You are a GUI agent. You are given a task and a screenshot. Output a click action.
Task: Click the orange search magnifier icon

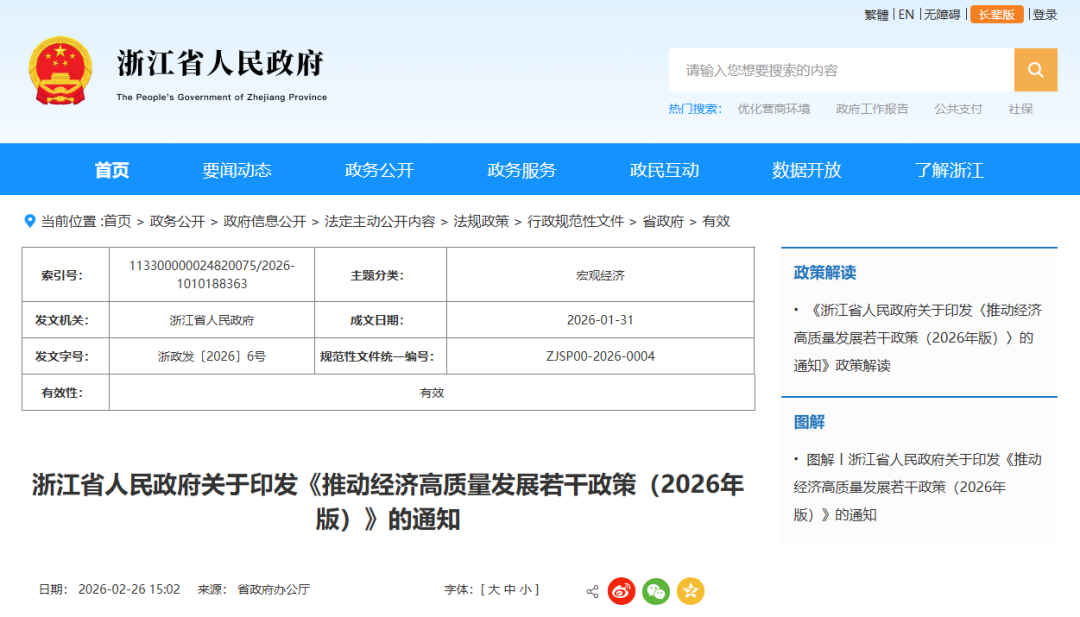click(x=1035, y=70)
